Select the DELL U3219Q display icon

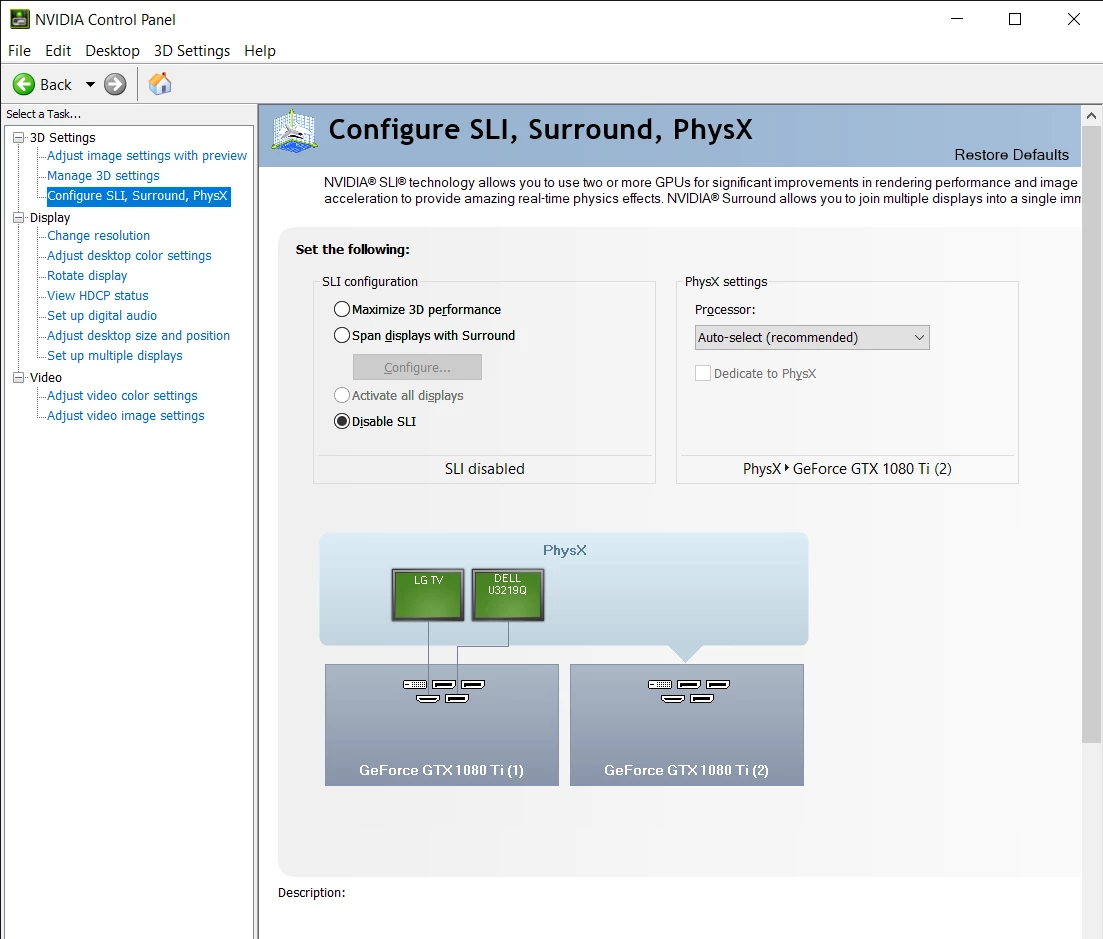click(507, 595)
